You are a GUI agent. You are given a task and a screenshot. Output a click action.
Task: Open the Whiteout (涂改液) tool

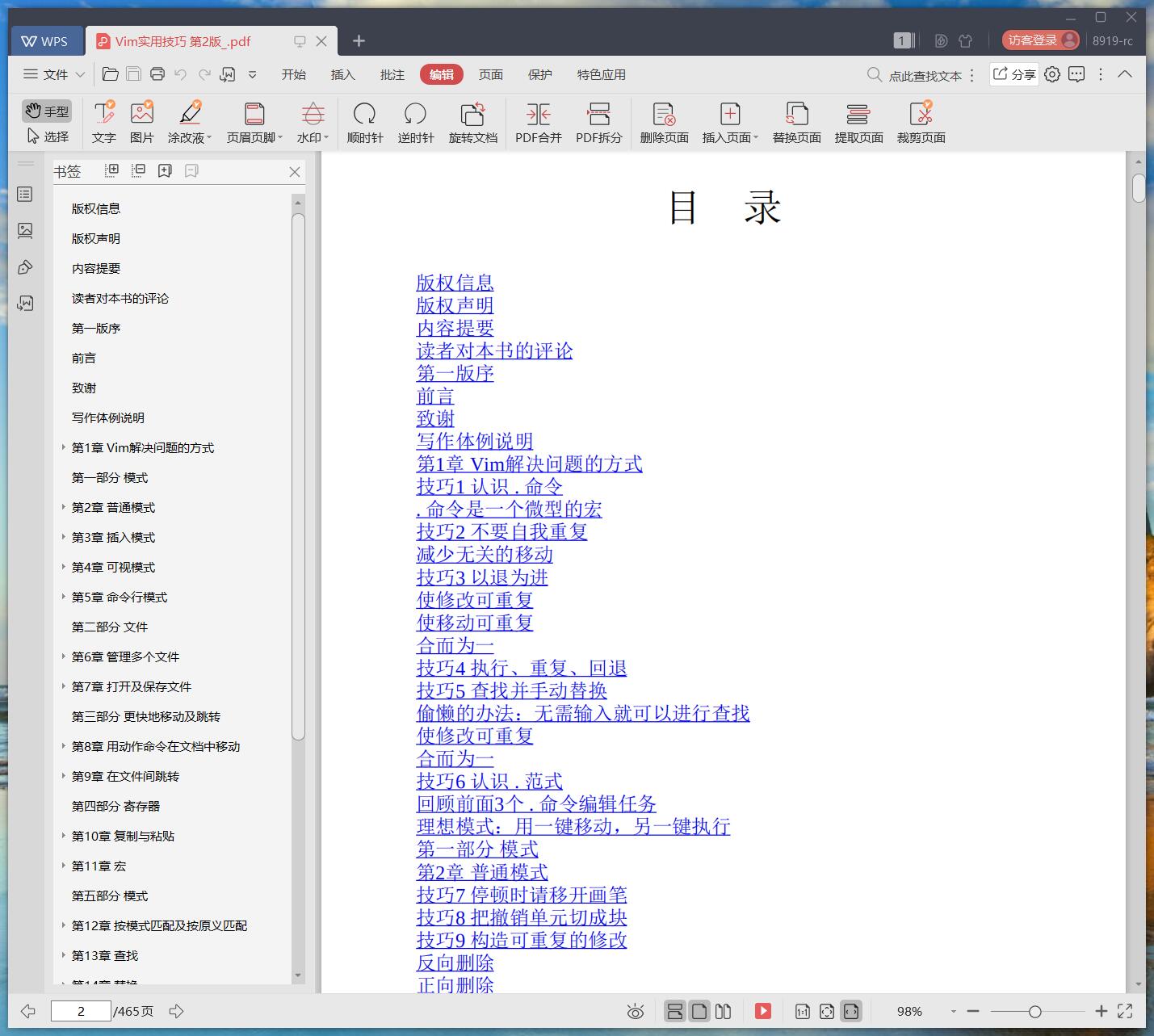[x=190, y=123]
